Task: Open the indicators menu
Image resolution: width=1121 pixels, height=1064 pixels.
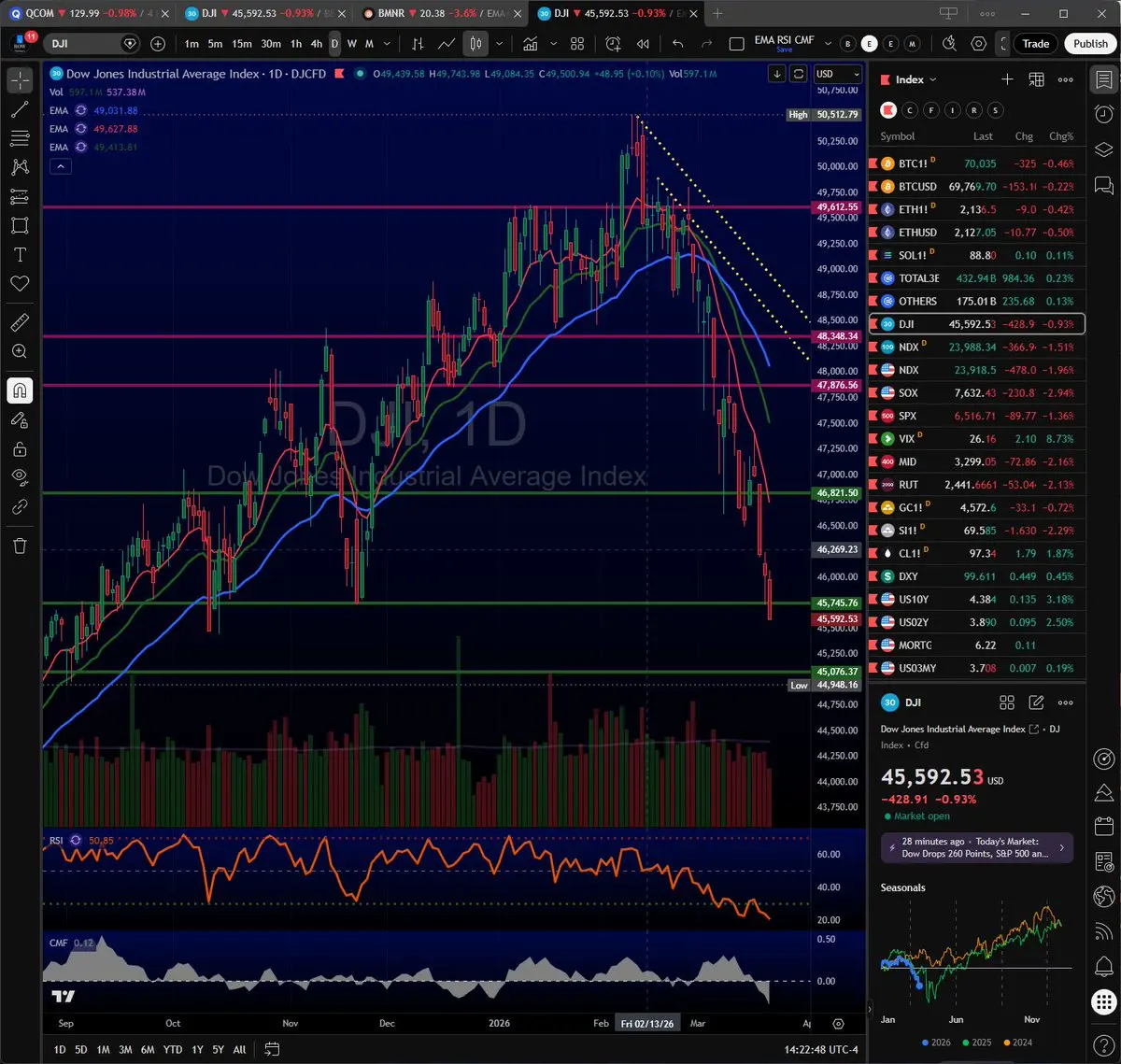Action: point(531,44)
